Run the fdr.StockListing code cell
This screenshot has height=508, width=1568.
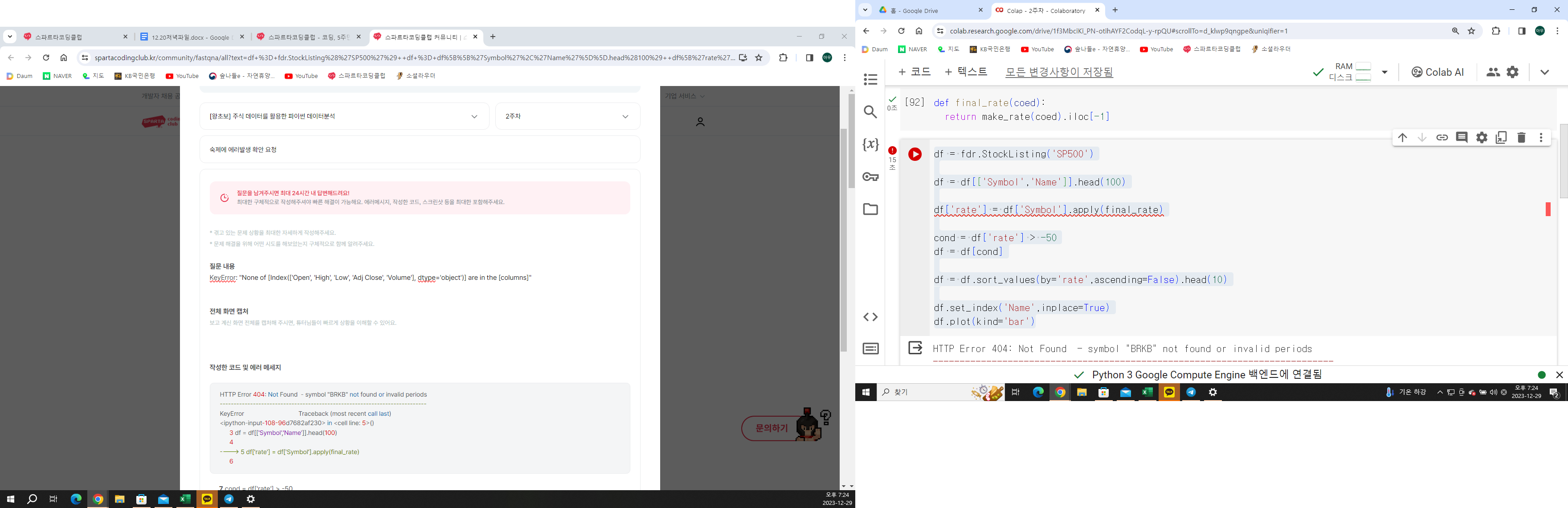[x=915, y=154]
